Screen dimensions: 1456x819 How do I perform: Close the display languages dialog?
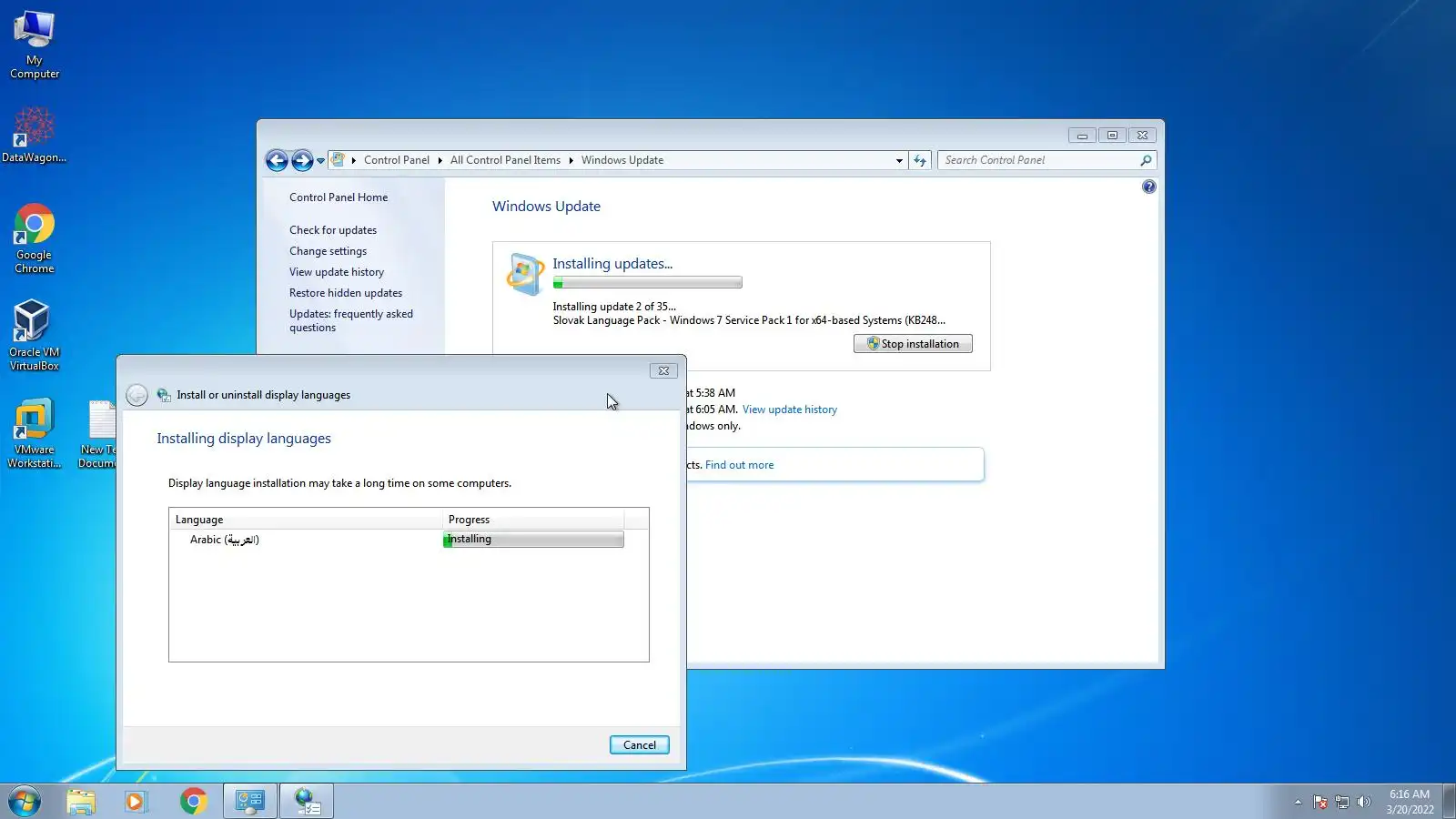coord(663,371)
